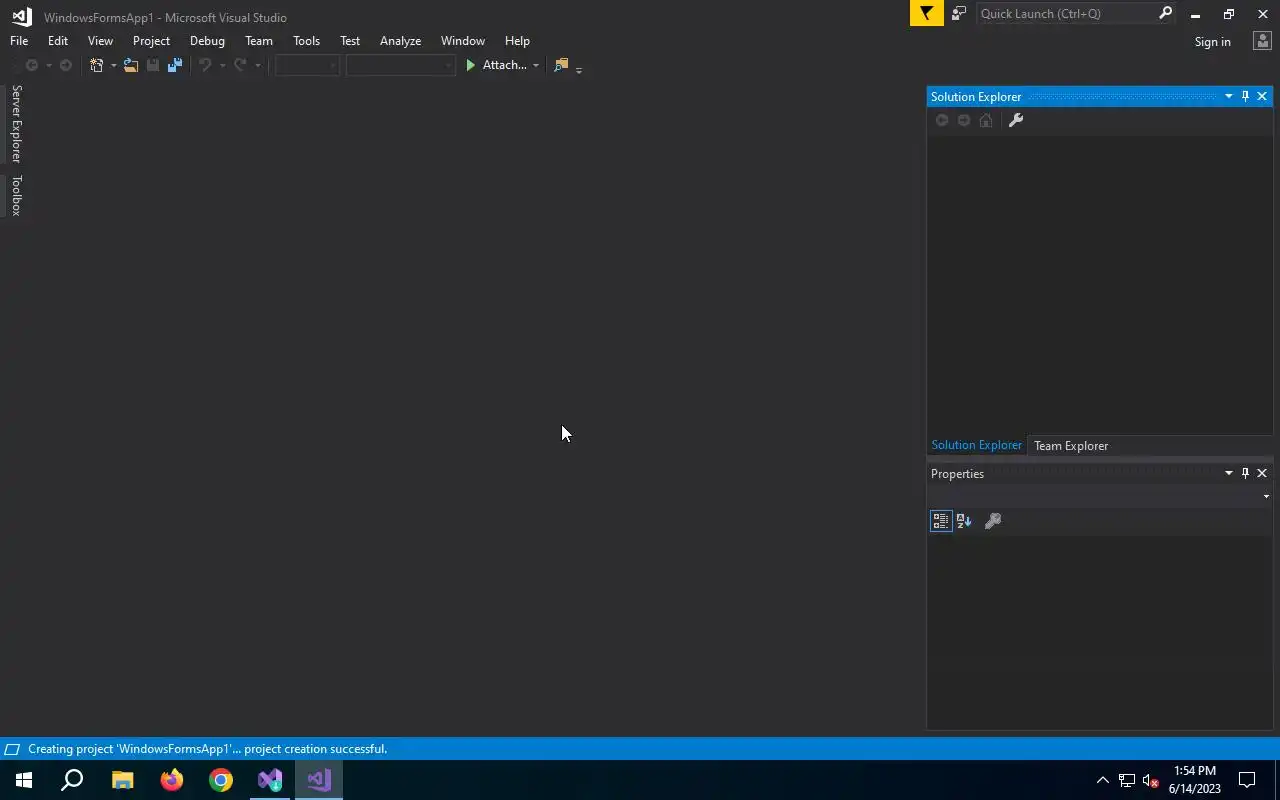
Task: Expand the Toolbox side tab
Action: click(x=16, y=196)
